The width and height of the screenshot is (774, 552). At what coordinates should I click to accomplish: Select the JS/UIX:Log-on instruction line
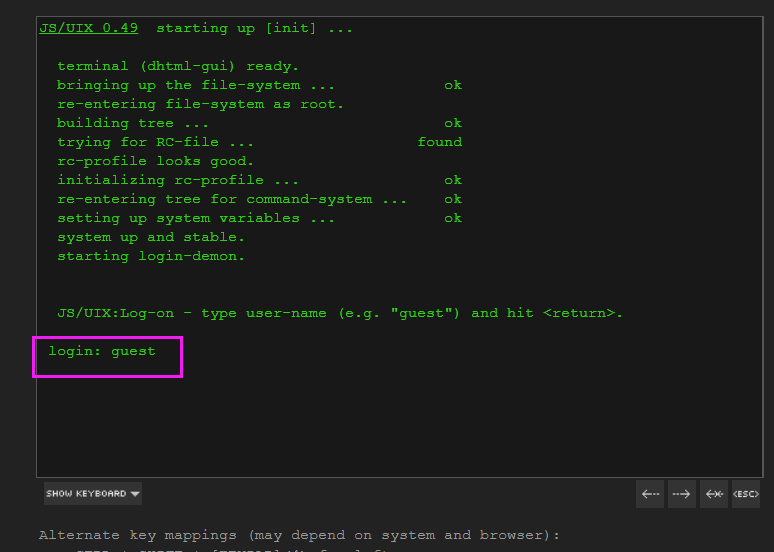(340, 314)
